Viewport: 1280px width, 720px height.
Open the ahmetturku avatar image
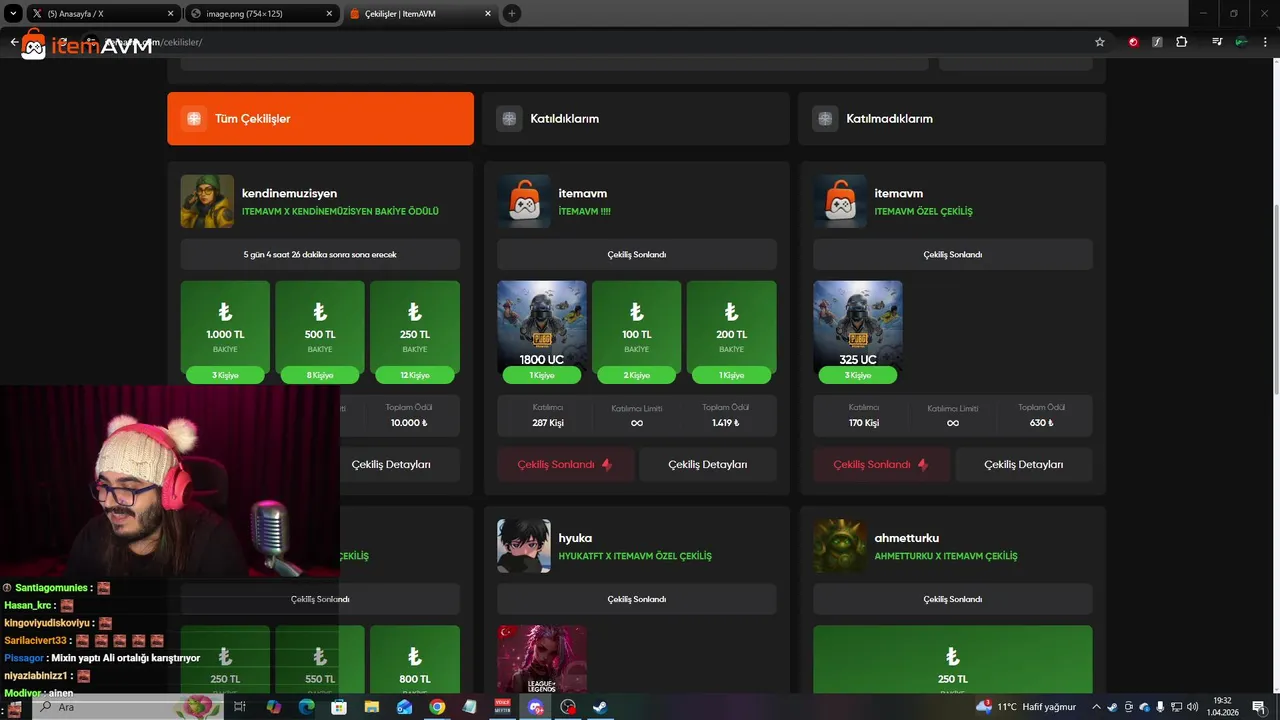pyautogui.click(x=840, y=545)
